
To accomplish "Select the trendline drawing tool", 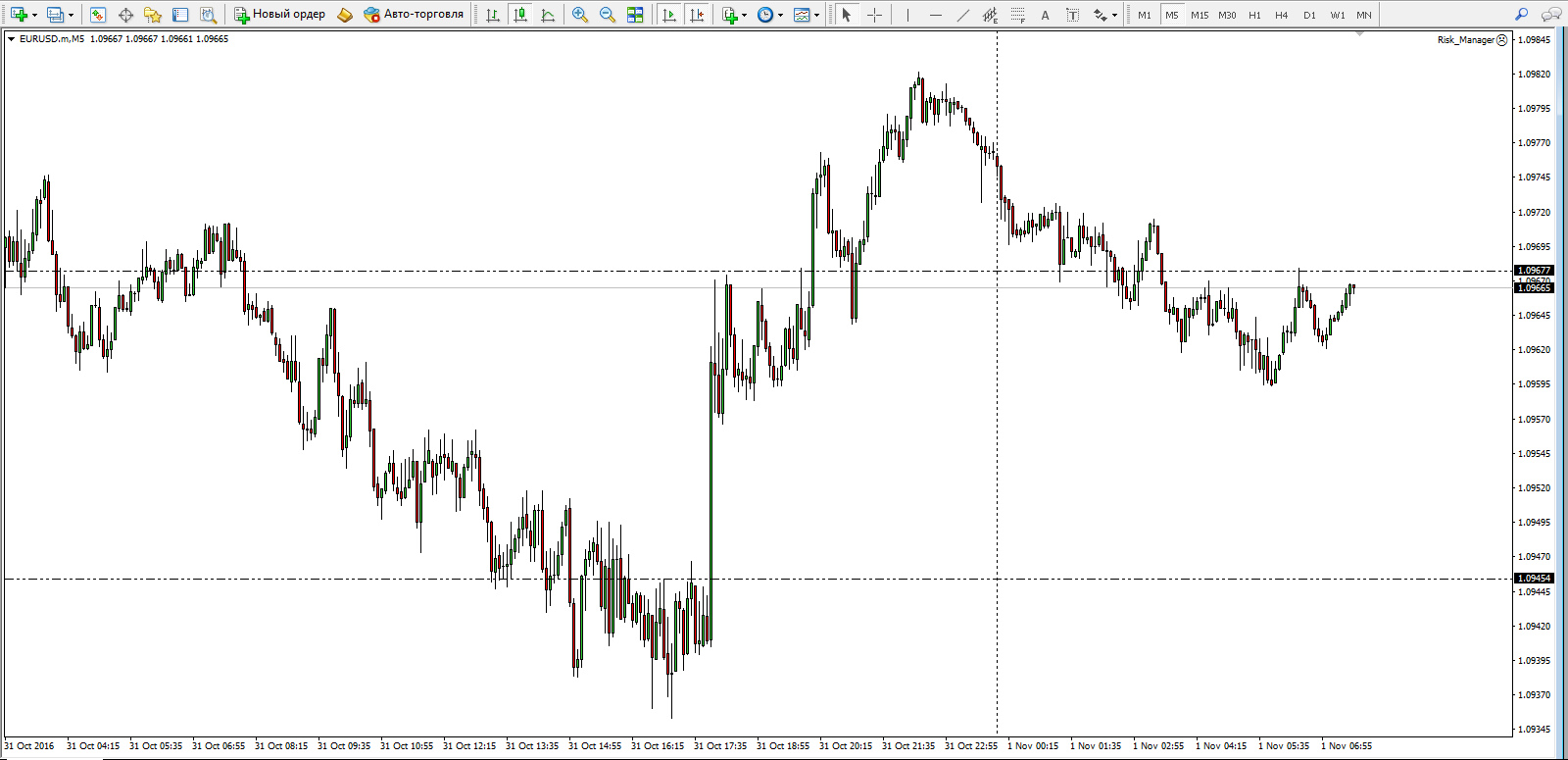I will (x=963, y=15).
